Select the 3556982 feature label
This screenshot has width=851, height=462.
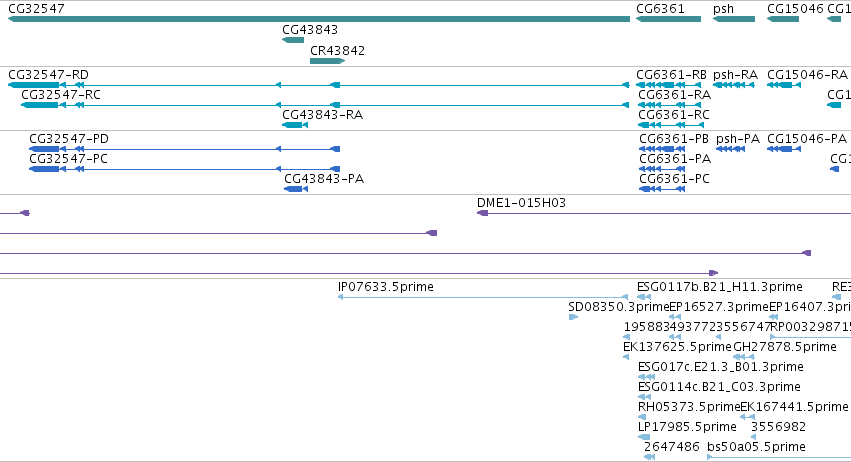[778, 427]
